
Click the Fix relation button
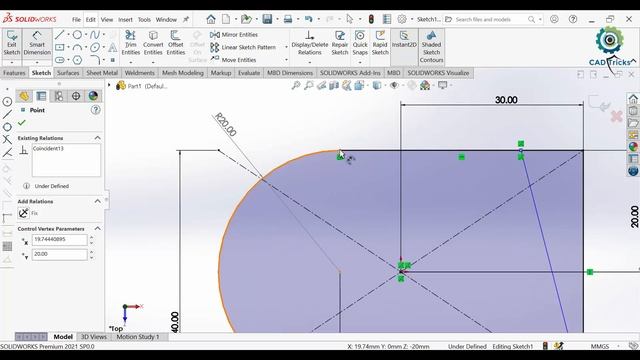tap(24, 213)
